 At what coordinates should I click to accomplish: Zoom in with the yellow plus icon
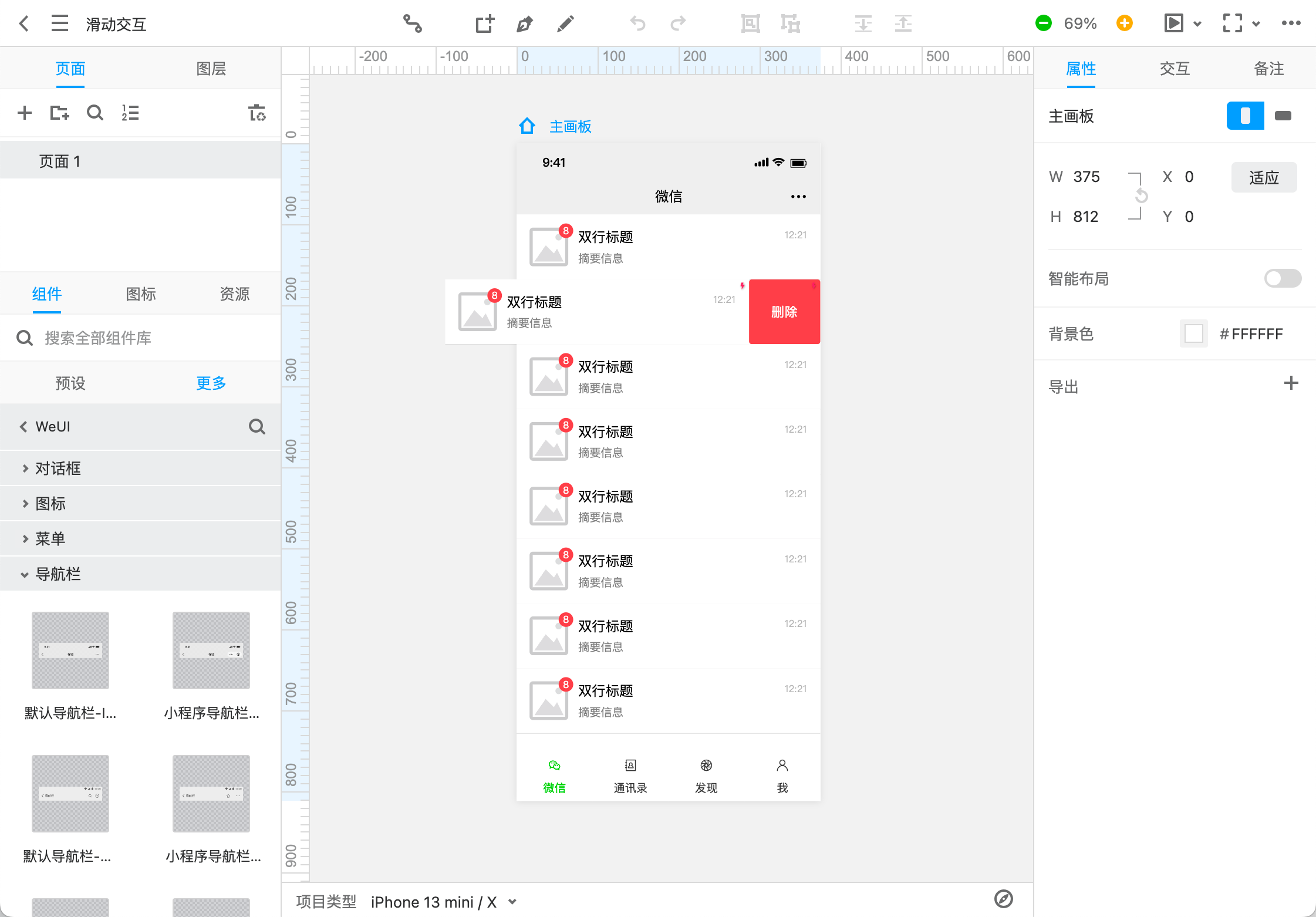[x=1124, y=23]
